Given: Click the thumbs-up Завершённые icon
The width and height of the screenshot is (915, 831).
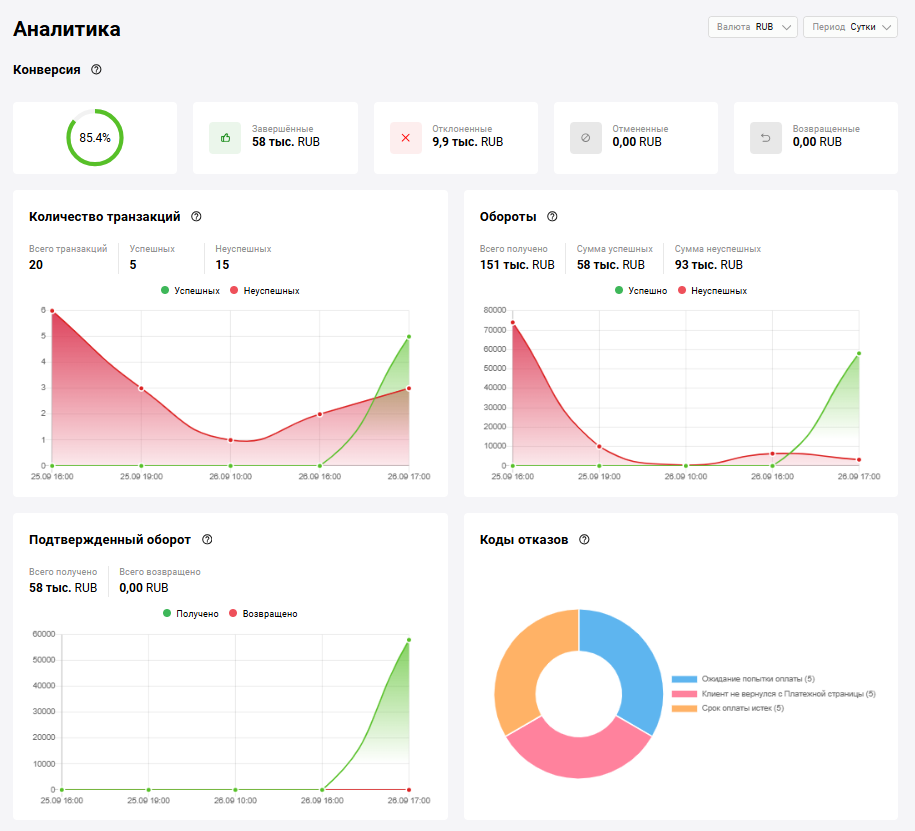Looking at the screenshot, I should (225, 138).
